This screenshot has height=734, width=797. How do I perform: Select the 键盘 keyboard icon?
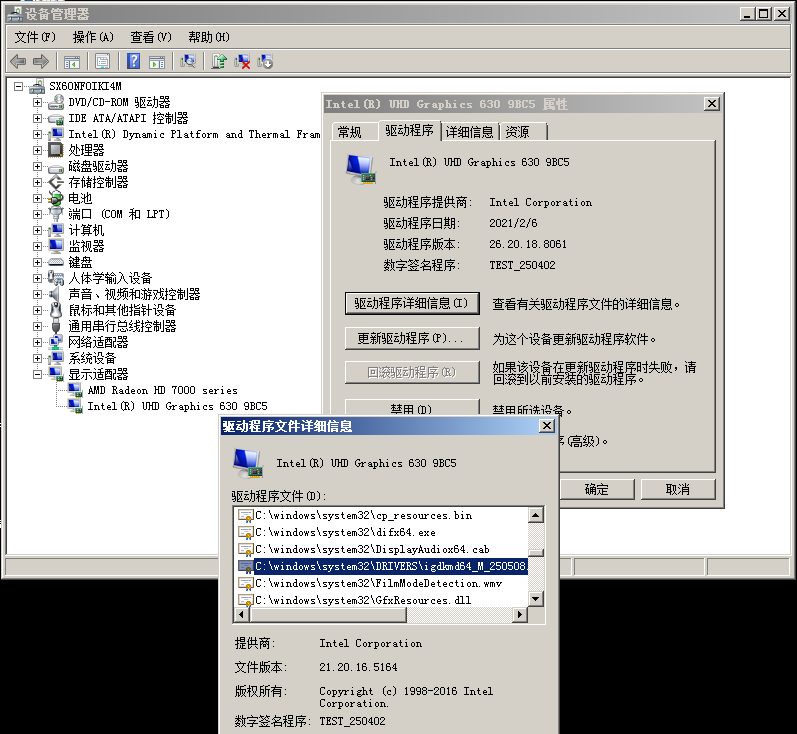[x=56, y=262]
